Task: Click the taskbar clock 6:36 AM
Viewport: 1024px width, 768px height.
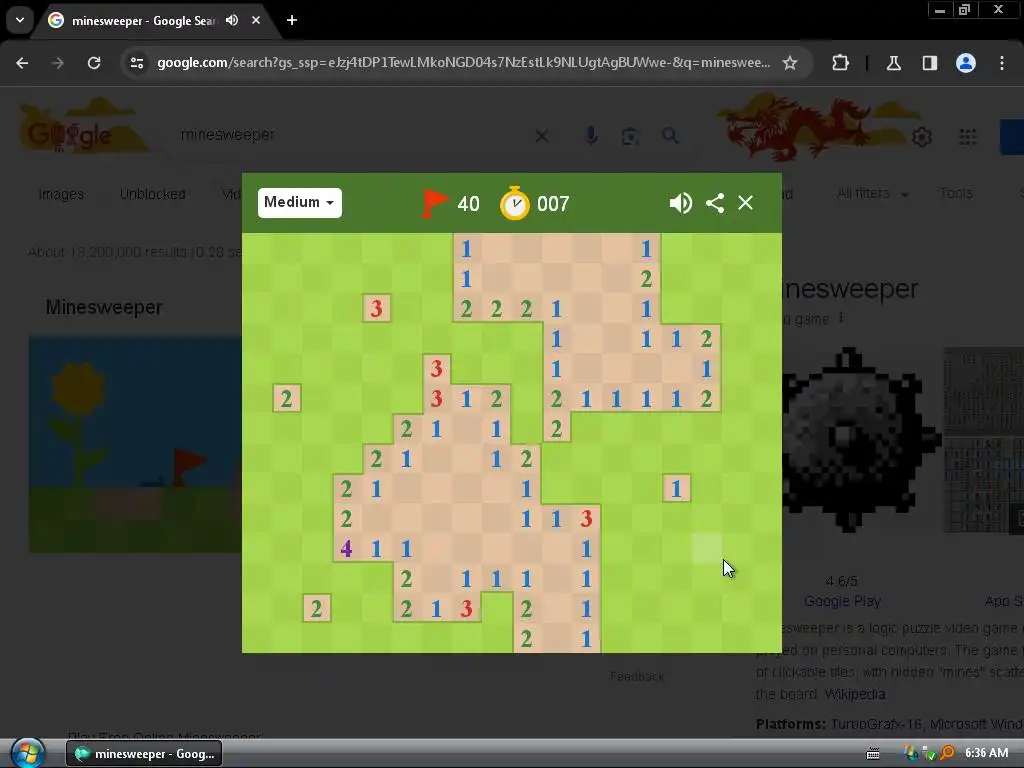Action: point(987,753)
